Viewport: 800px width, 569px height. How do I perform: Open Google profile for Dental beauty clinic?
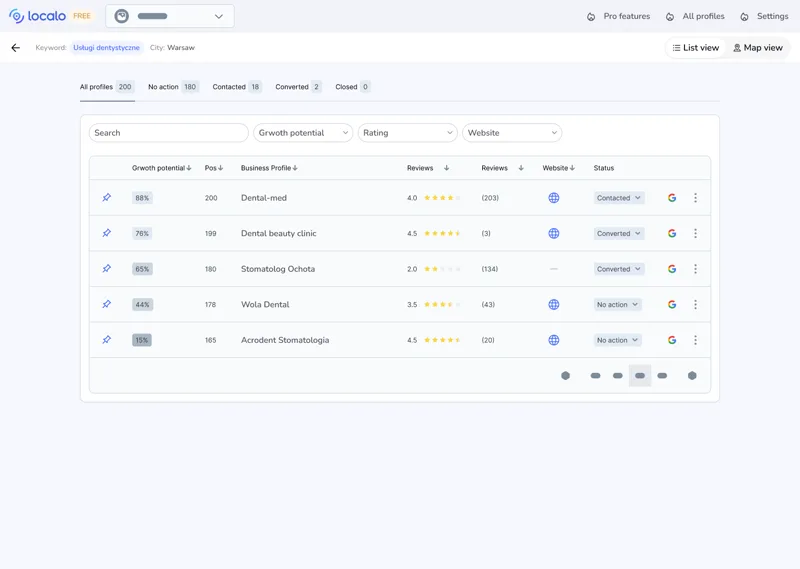tap(672, 233)
